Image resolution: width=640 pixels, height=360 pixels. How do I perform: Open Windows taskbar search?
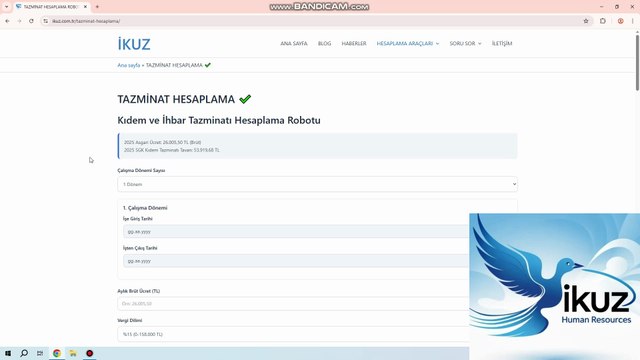24,353
